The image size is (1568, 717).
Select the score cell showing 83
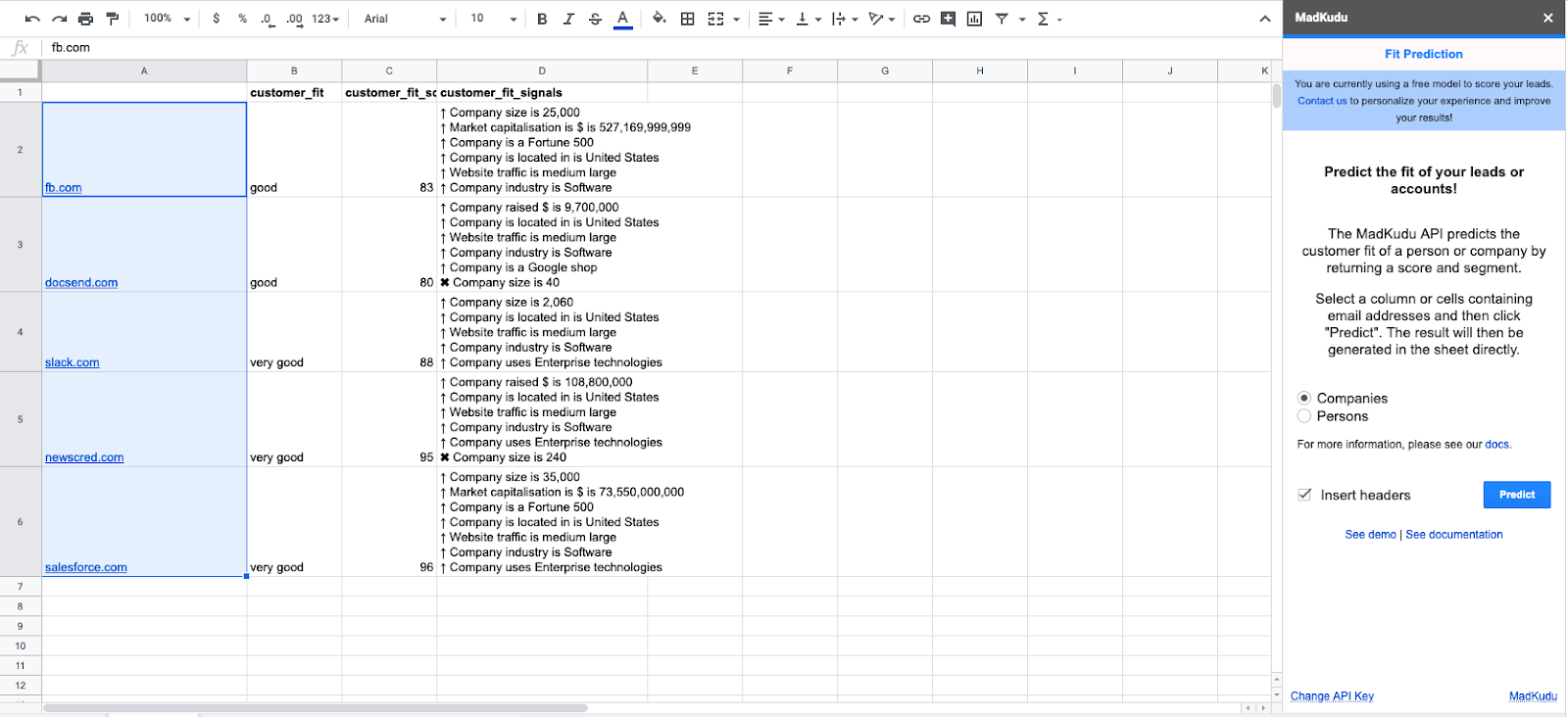coord(389,150)
